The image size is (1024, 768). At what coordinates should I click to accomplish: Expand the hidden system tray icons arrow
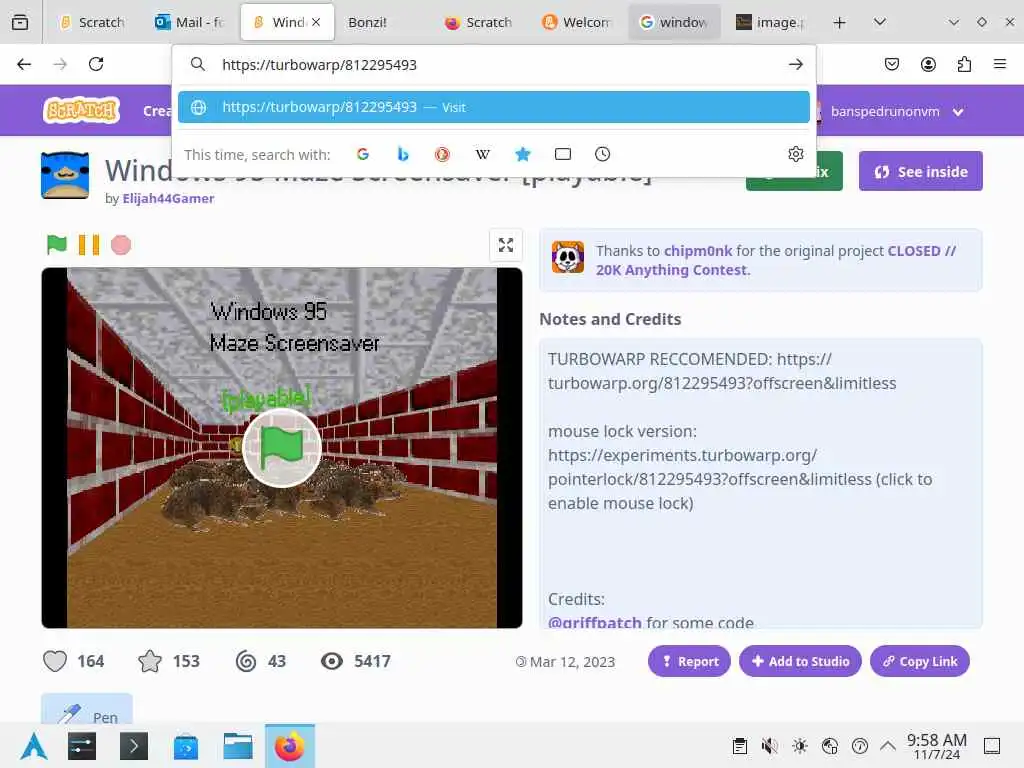(888, 746)
